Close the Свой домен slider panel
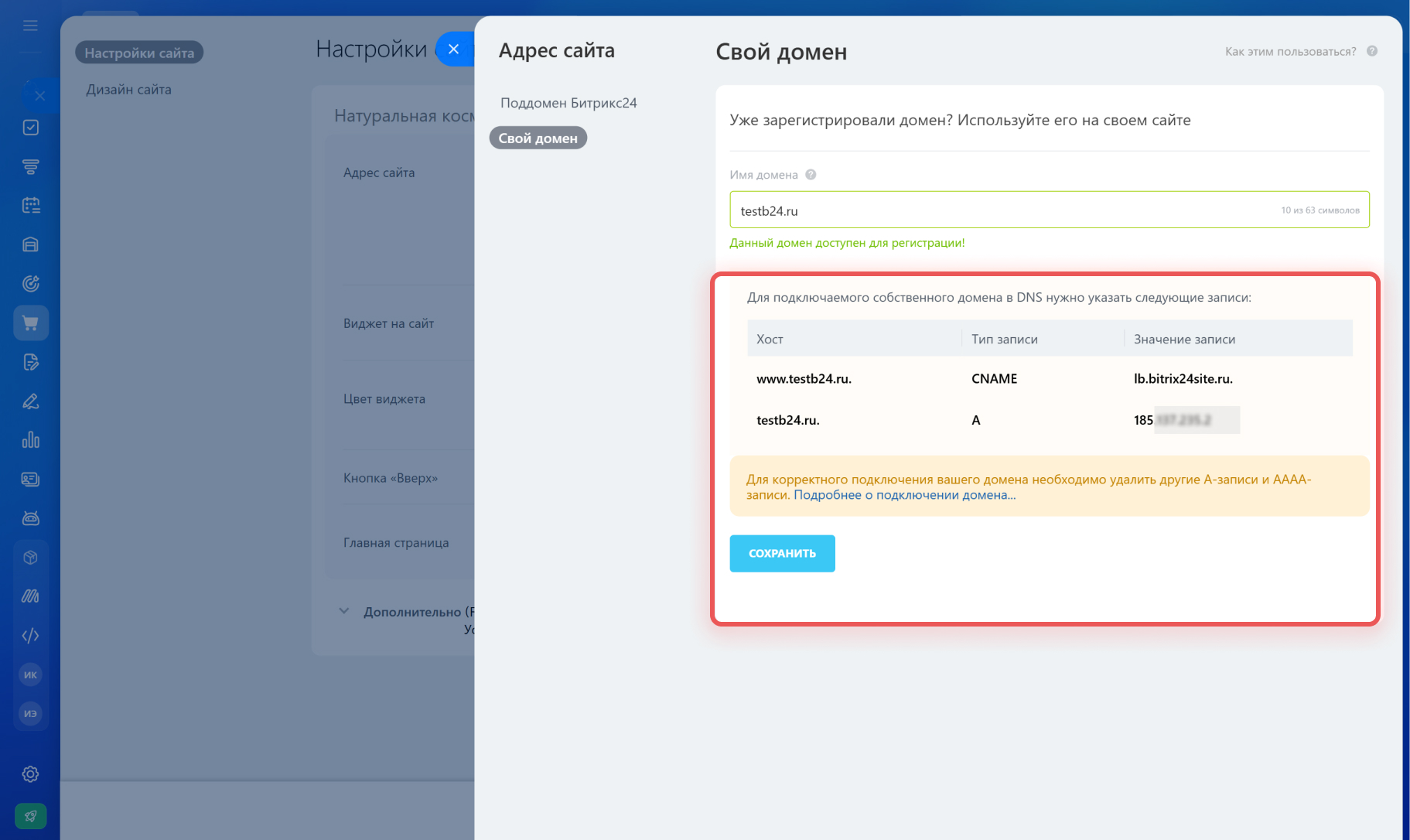The width and height of the screenshot is (1410, 840). pyautogui.click(x=454, y=49)
